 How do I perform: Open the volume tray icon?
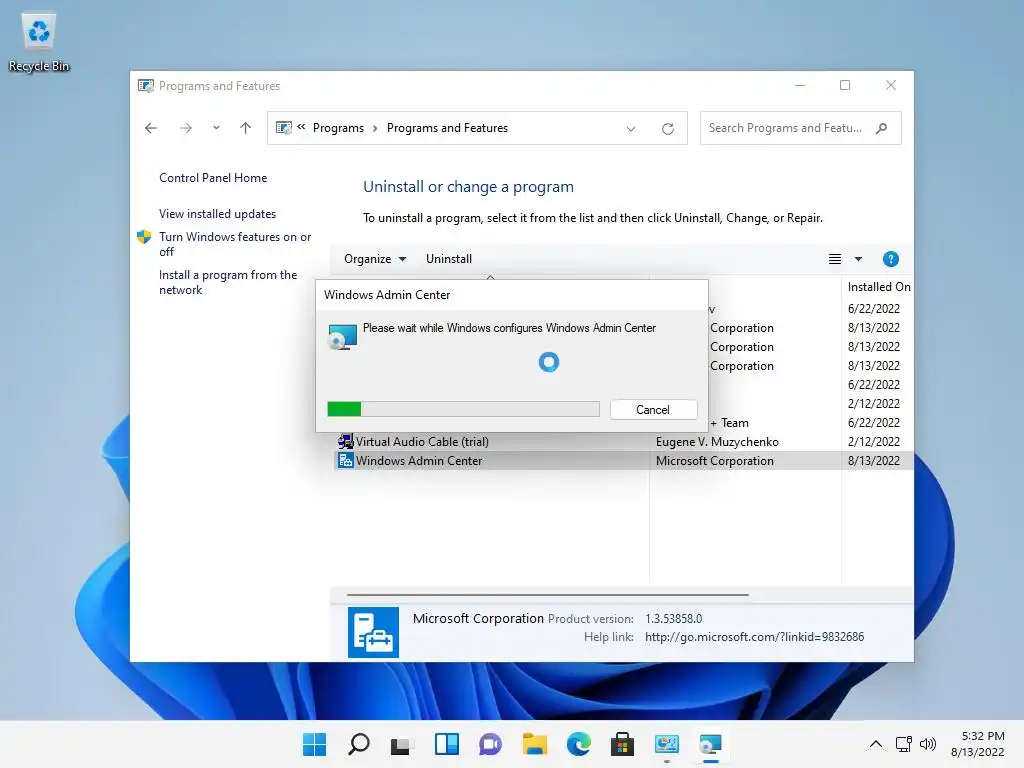pos(927,744)
